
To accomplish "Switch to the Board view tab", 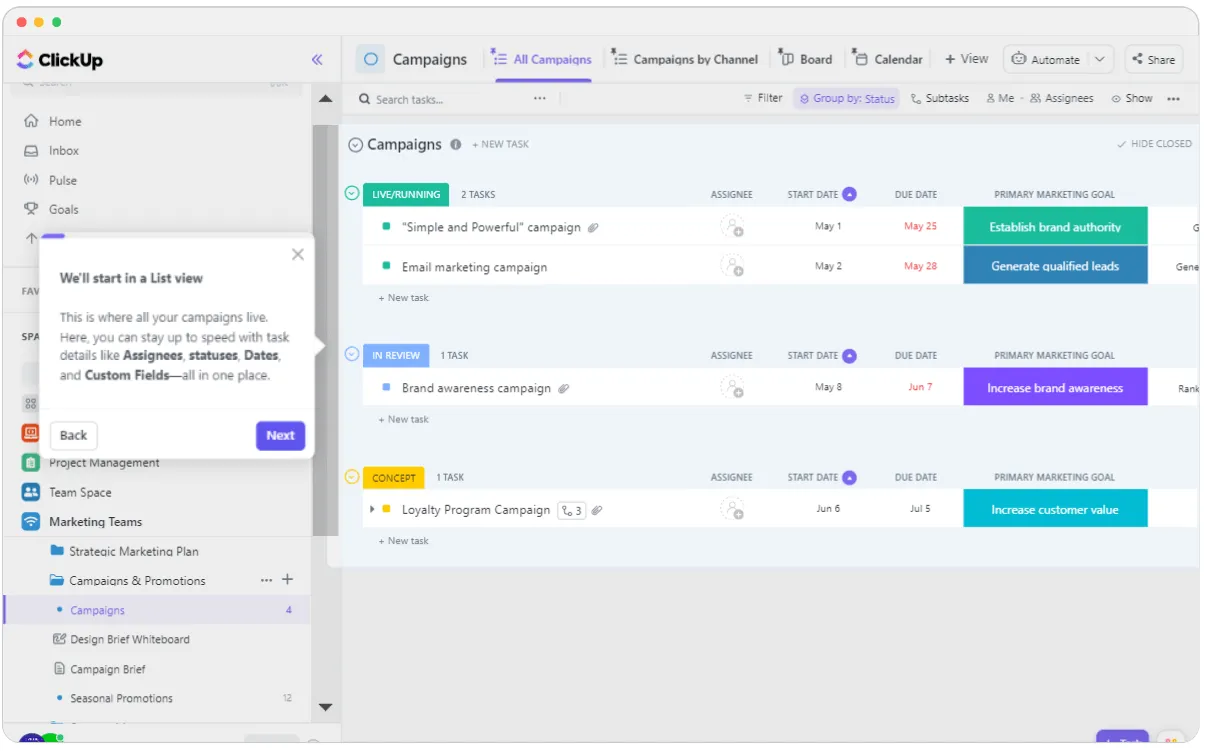I will [806, 59].
